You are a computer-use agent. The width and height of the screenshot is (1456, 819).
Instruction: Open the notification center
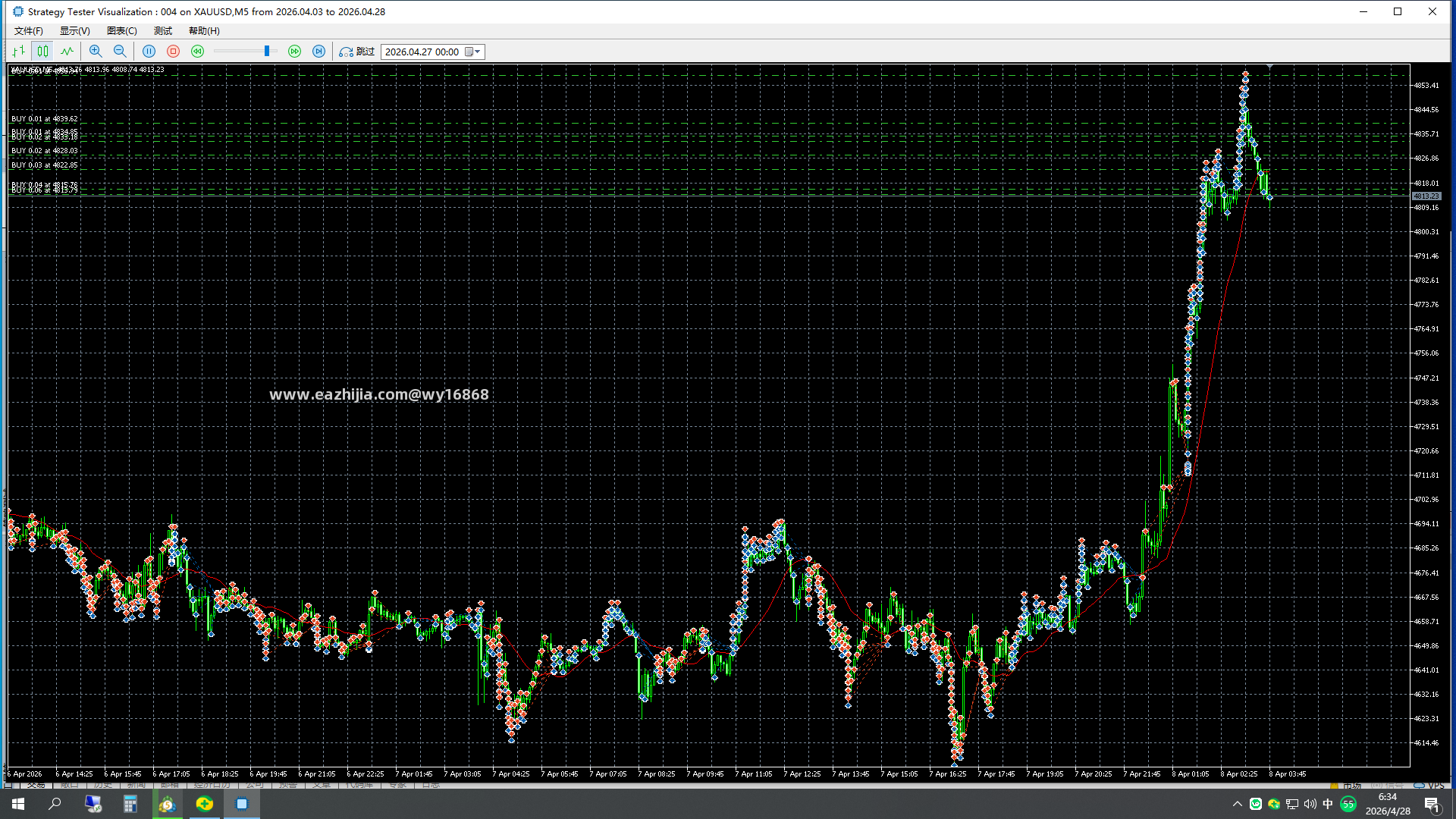click(x=1432, y=804)
